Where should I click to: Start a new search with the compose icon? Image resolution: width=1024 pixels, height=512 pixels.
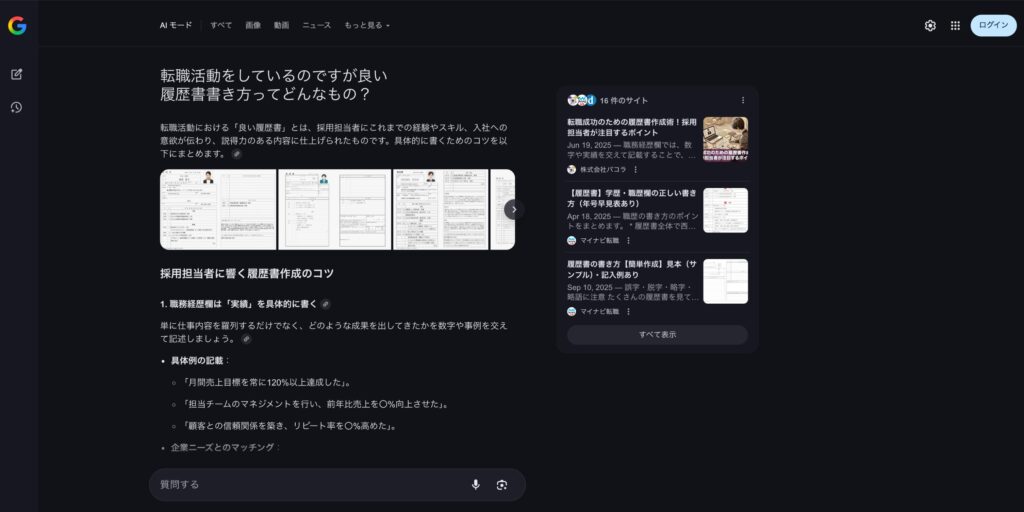pos(17,74)
